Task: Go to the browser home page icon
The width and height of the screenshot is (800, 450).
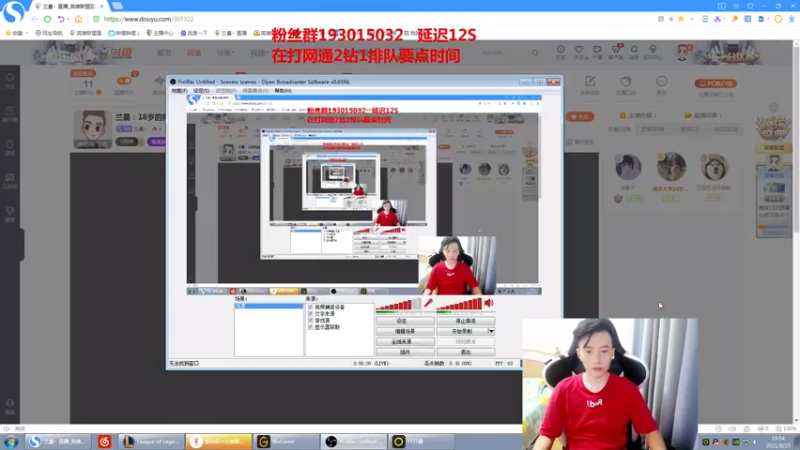Action: pos(79,19)
